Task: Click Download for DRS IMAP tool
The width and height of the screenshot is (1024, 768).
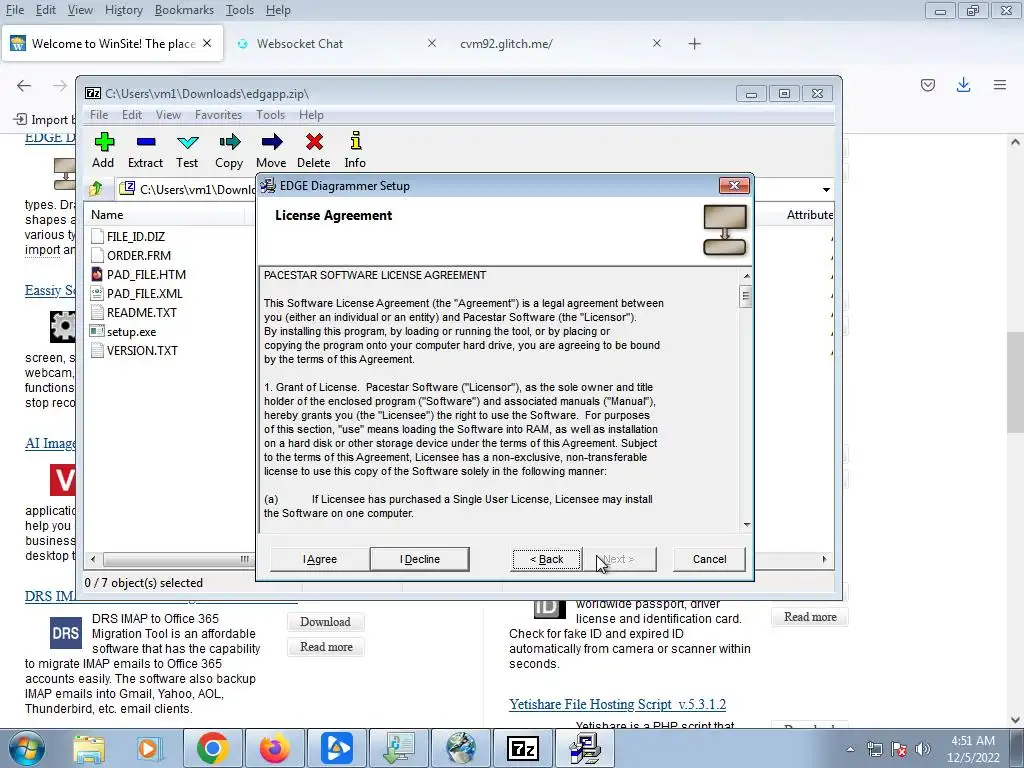Action: [x=325, y=622]
